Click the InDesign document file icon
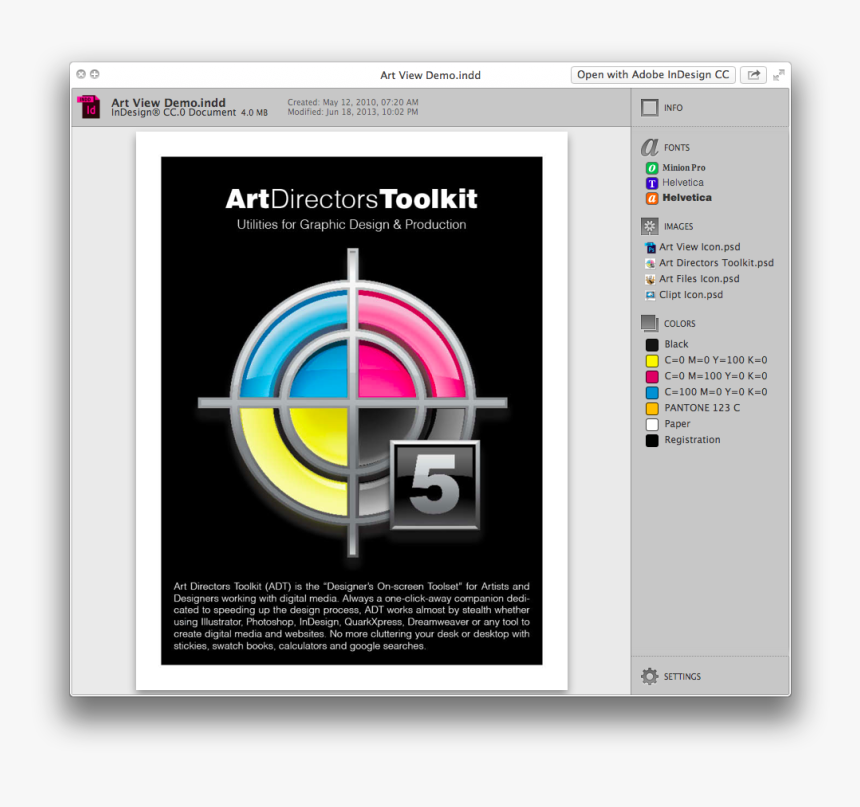Image resolution: width=860 pixels, height=807 pixels. click(x=91, y=107)
